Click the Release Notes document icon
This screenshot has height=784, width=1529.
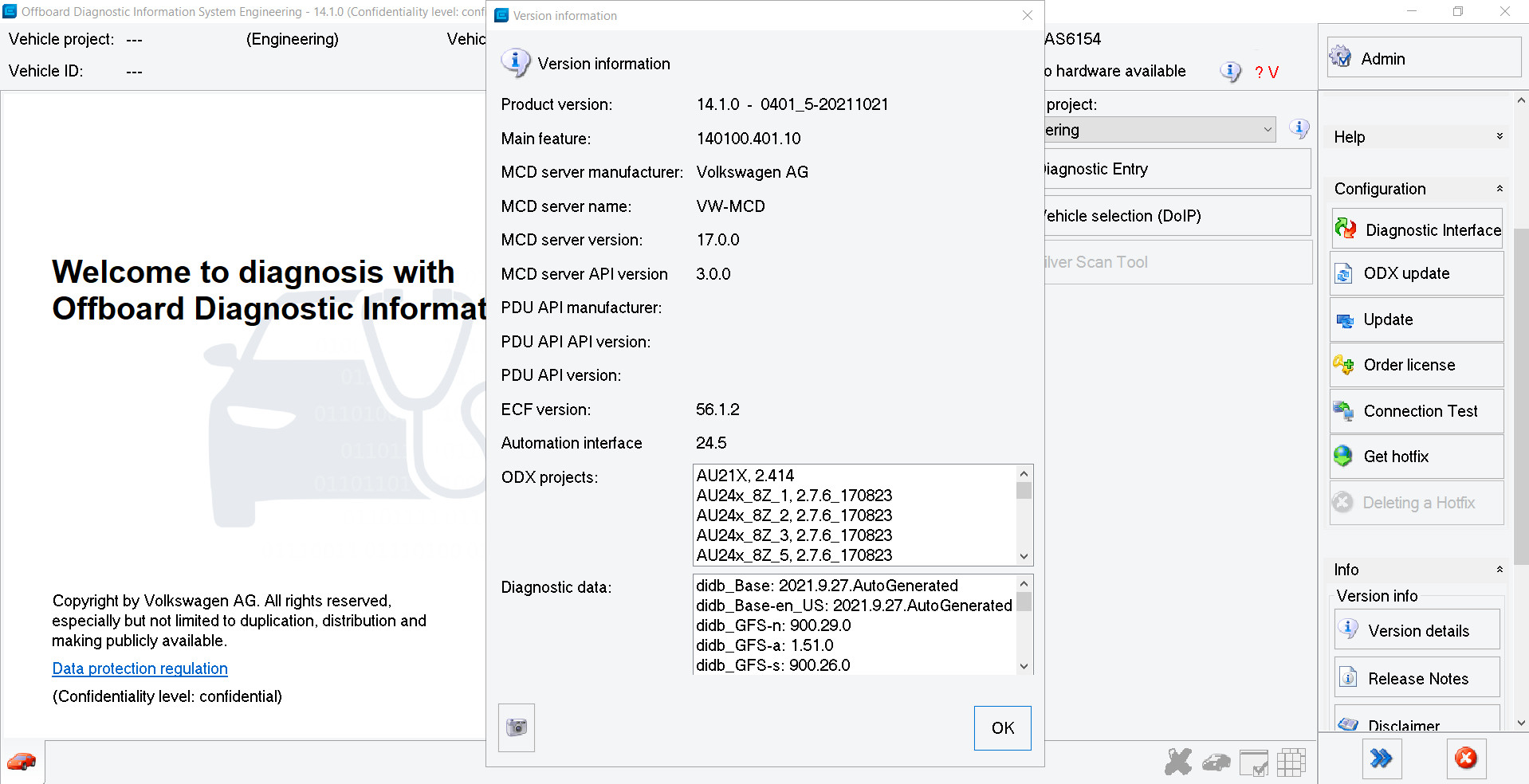click(x=1348, y=677)
